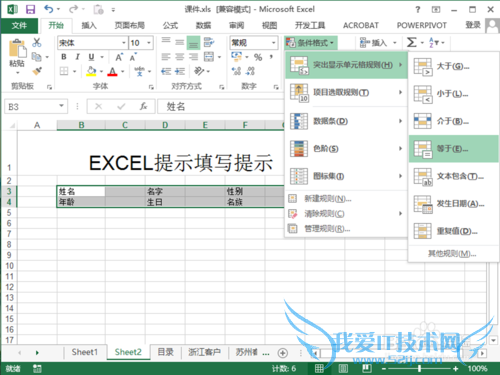Open Color Scales submenu
Screen dimensions: 500x375
346,148
